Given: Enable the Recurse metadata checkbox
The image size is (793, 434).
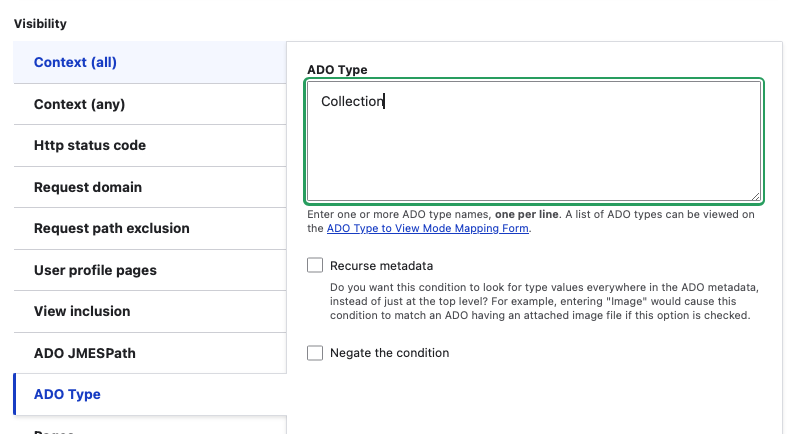Looking at the screenshot, I should click(x=315, y=266).
